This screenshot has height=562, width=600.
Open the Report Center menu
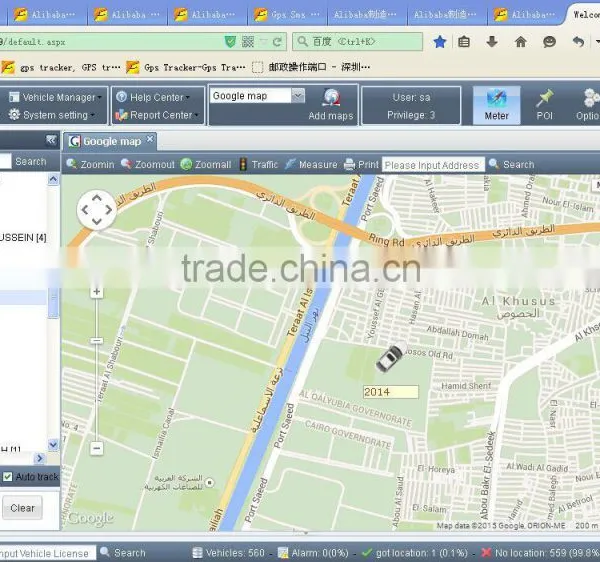157,115
